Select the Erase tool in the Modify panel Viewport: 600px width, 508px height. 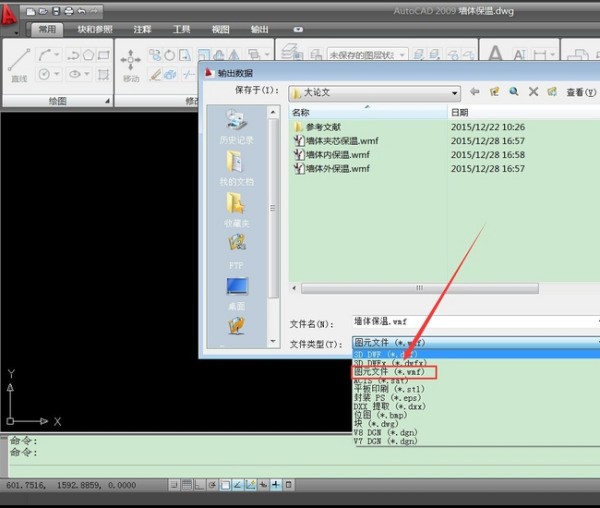point(155,74)
